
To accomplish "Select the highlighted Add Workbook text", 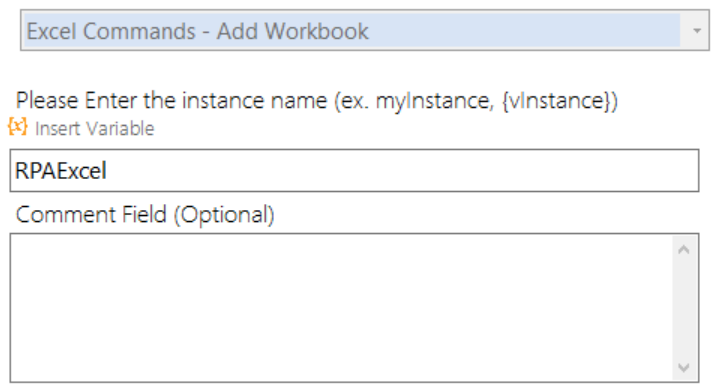I will (x=197, y=31).
